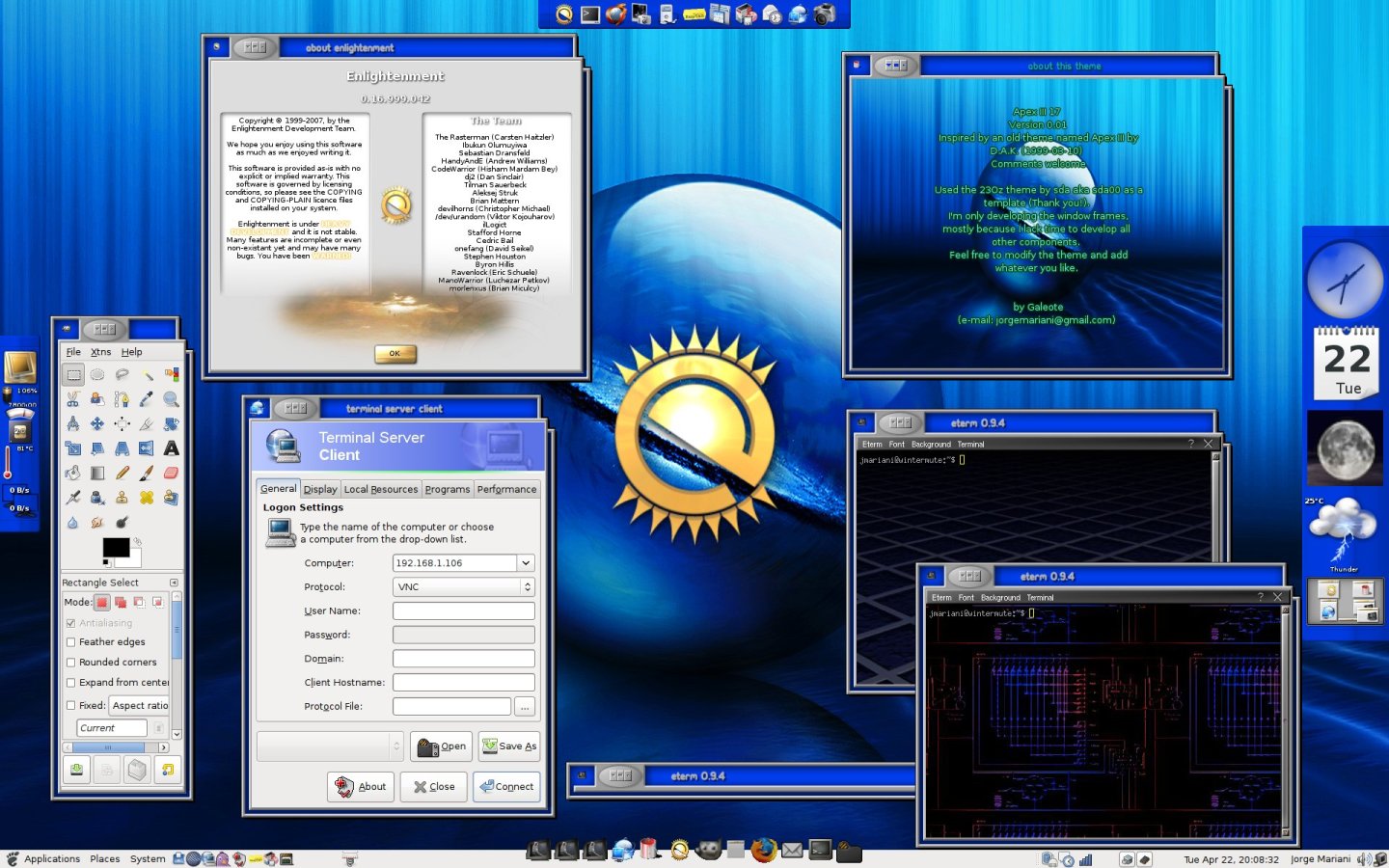Switch to the Local Resources tab
Image resolution: width=1389 pixels, height=868 pixels.
tap(381, 489)
